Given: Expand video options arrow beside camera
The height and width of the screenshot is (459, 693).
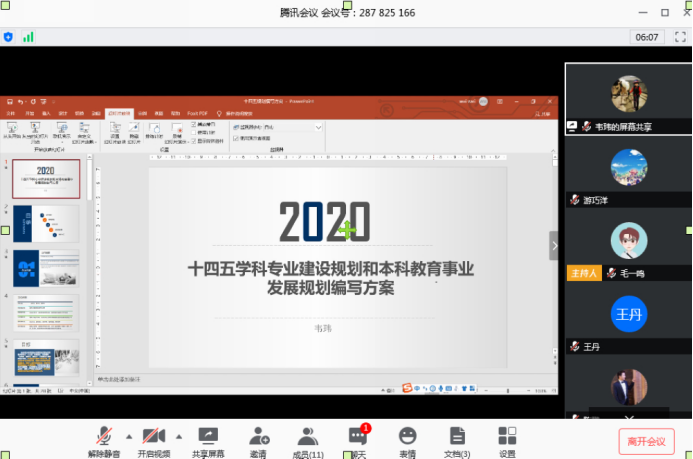Looking at the screenshot, I should pyautogui.click(x=179, y=435).
